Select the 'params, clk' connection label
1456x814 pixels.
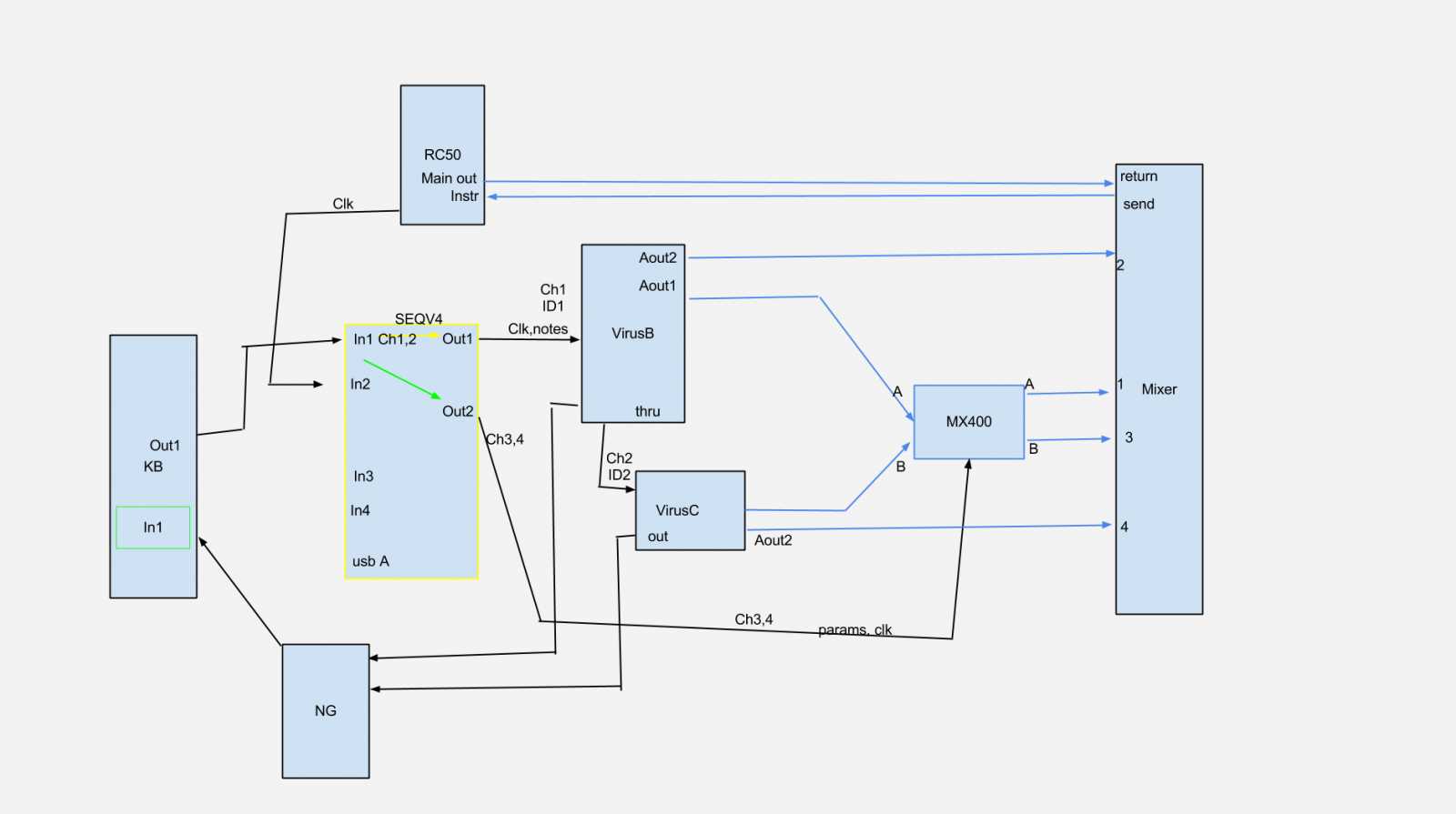854,629
